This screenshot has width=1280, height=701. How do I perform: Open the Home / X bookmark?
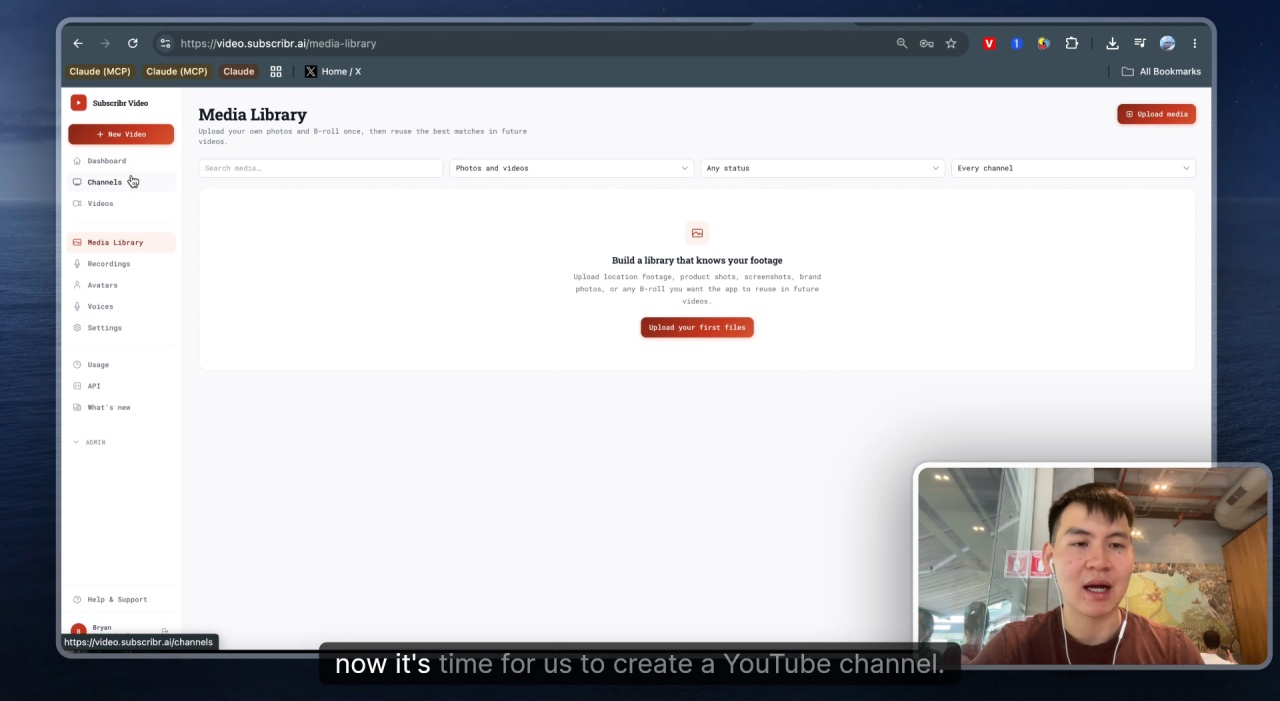(333, 72)
